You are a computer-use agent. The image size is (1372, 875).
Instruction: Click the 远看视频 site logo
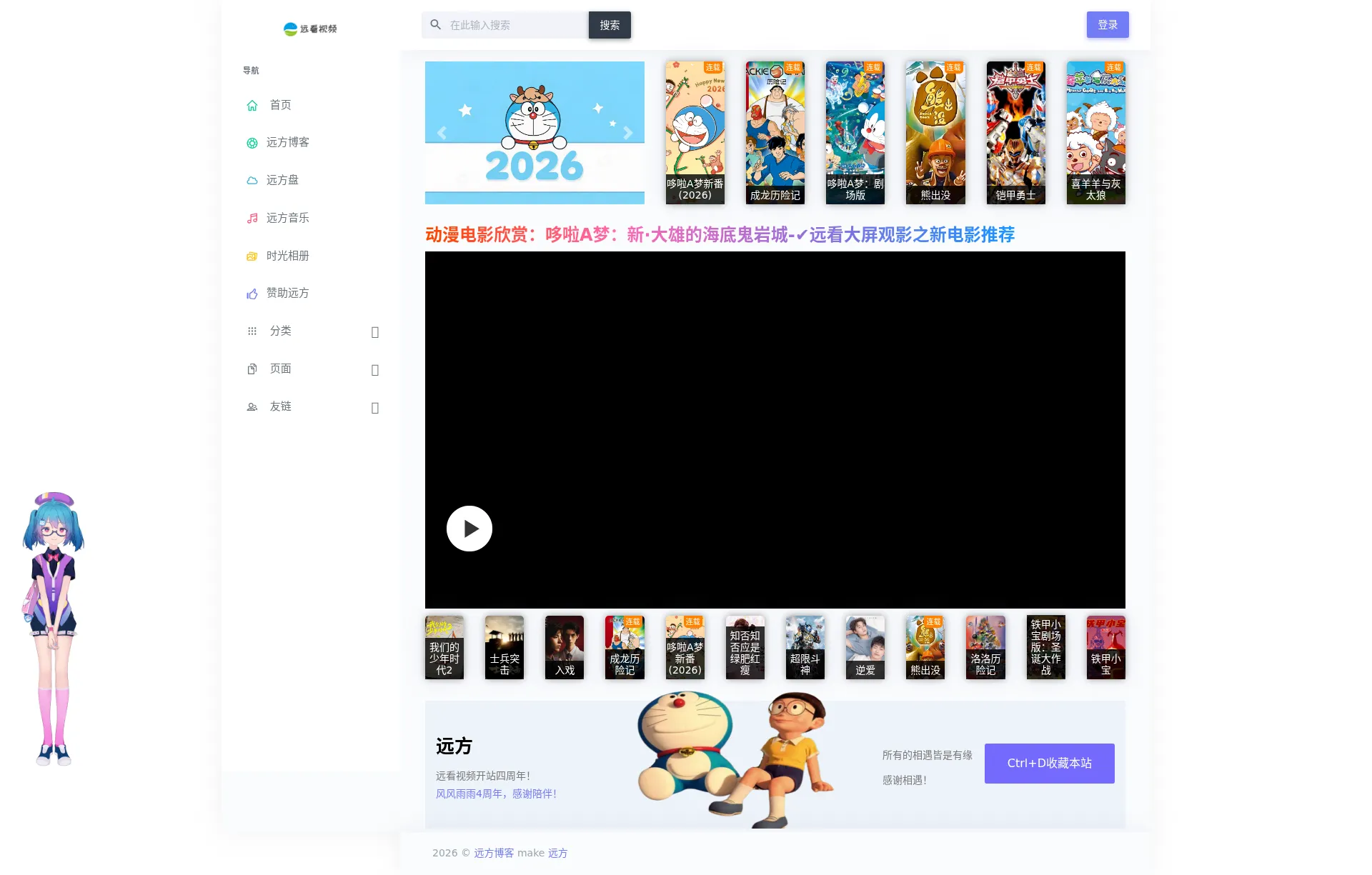(310, 29)
